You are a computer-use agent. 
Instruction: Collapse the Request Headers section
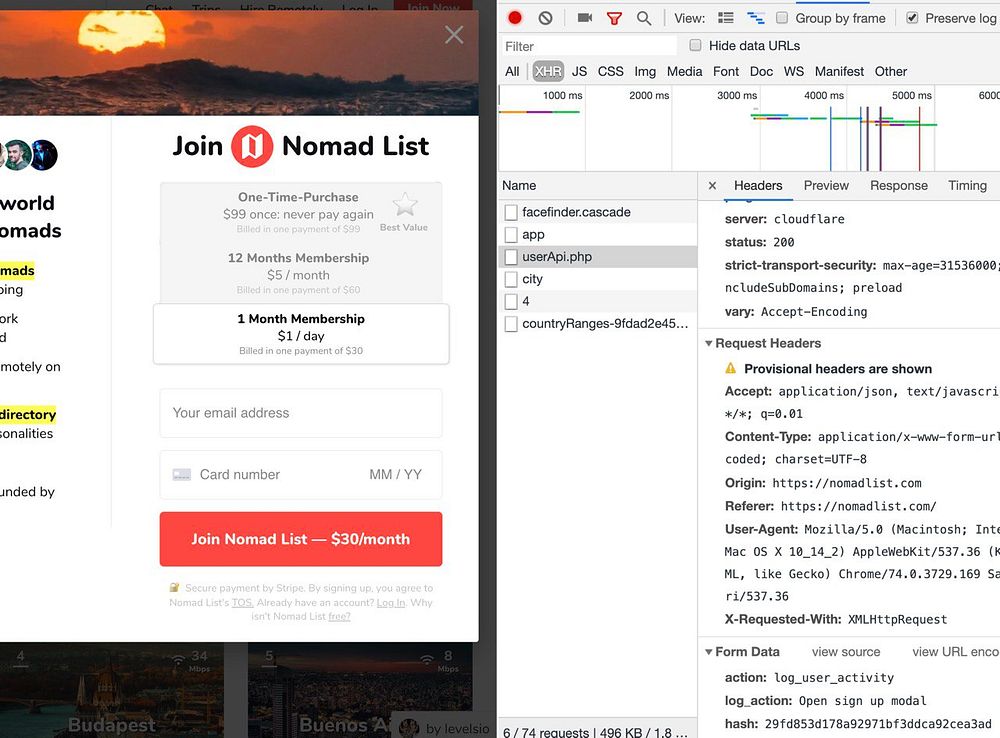click(x=709, y=343)
